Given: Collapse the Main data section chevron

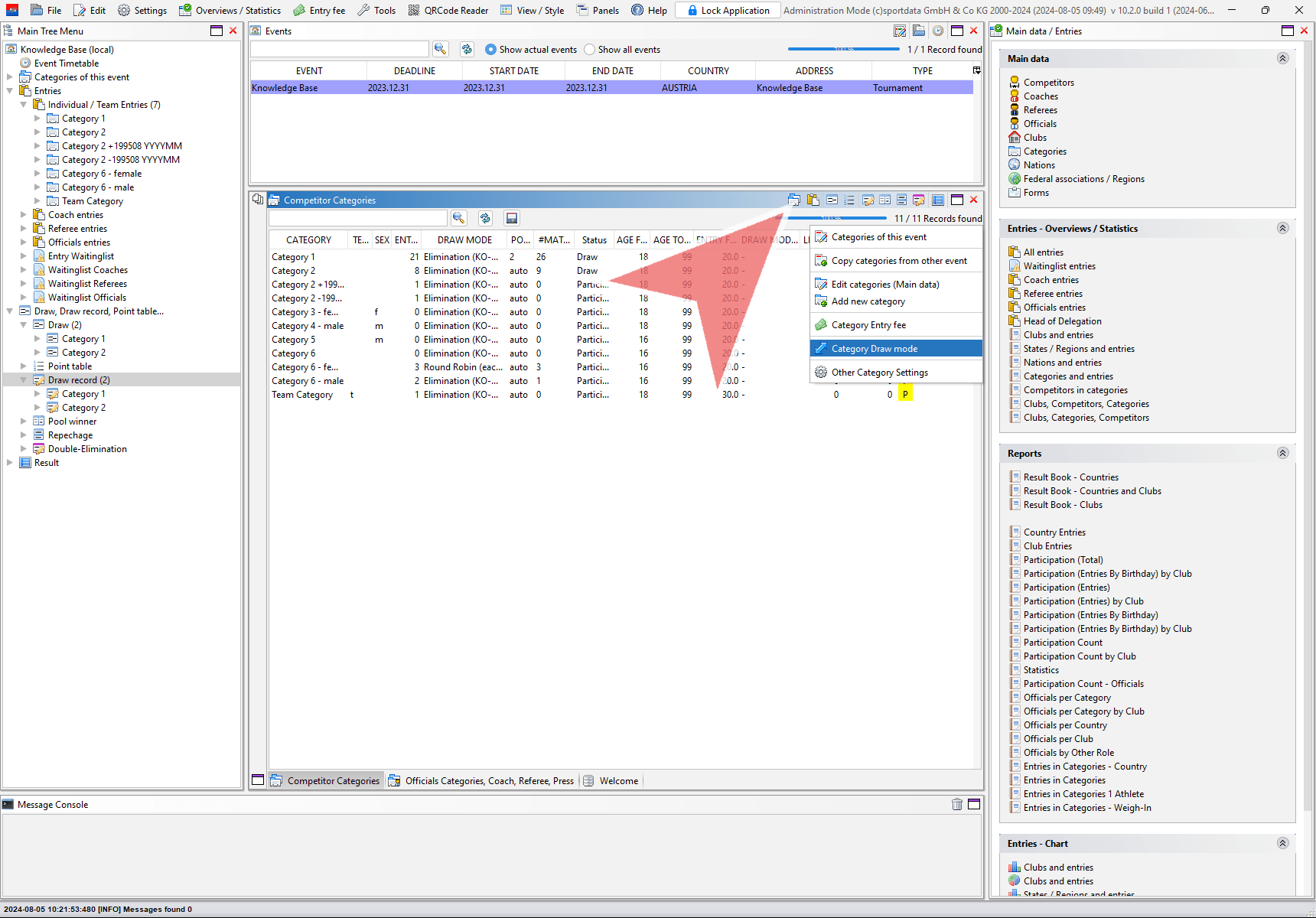Looking at the screenshot, I should (x=1283, y=59).
